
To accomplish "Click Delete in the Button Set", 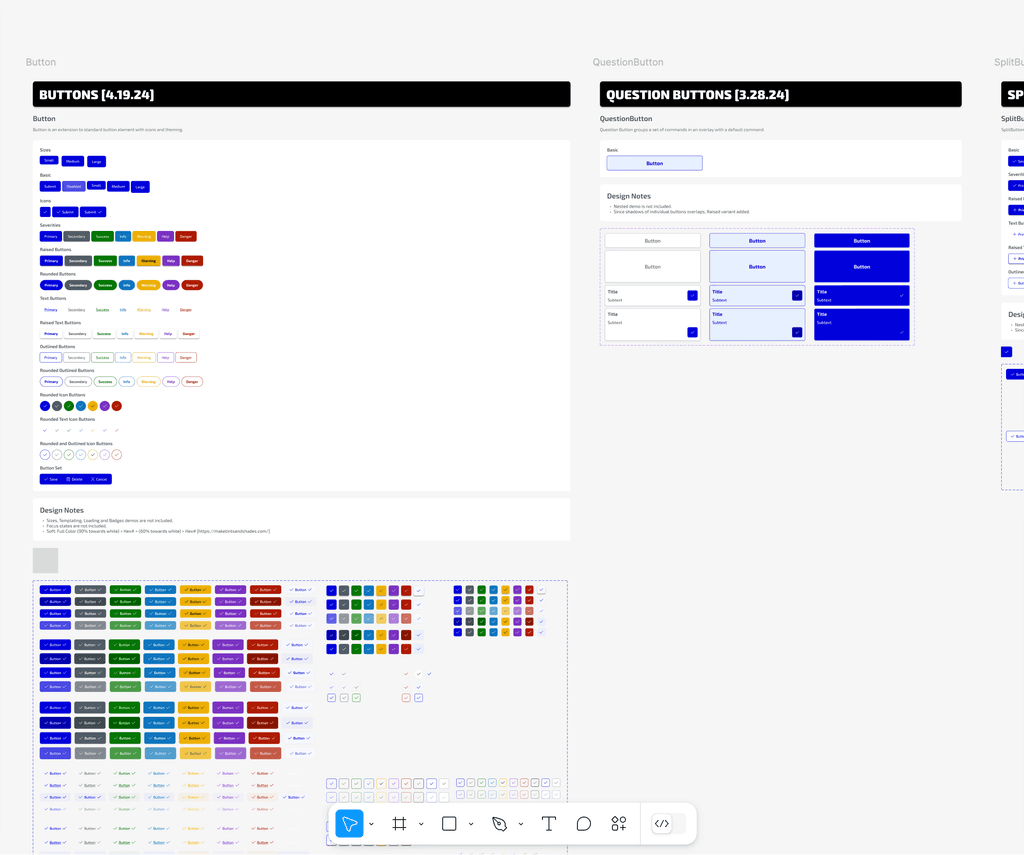I will pos(74,479).
